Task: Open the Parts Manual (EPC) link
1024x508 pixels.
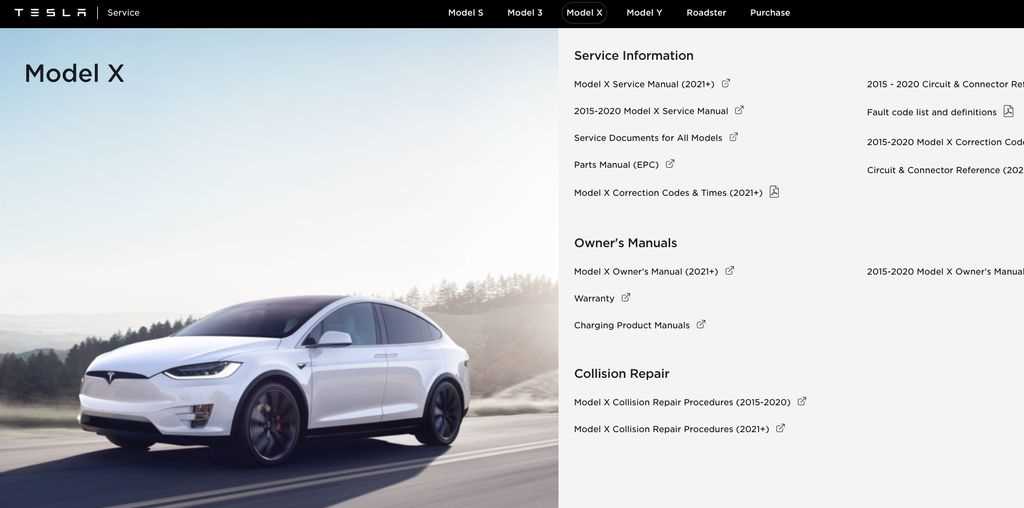Action: (616, 165)
